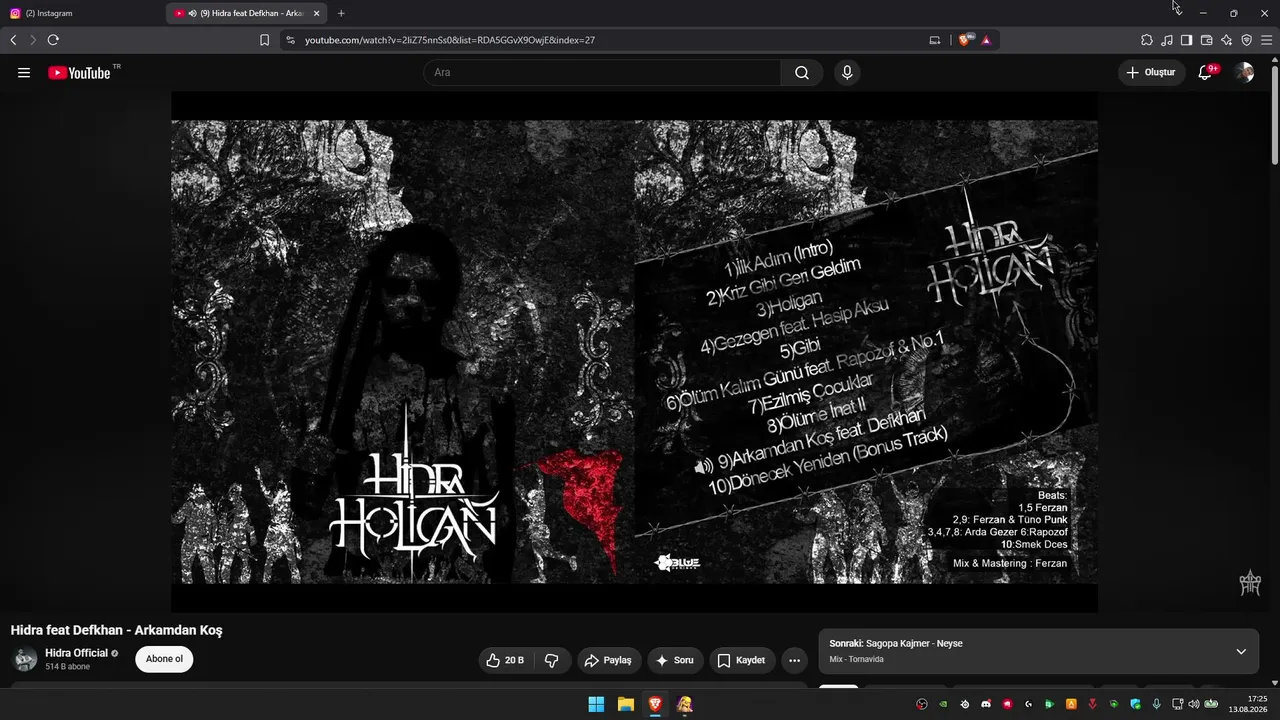
Task: Open the taskbar clock and date
Action: (x=1248, y=704)
